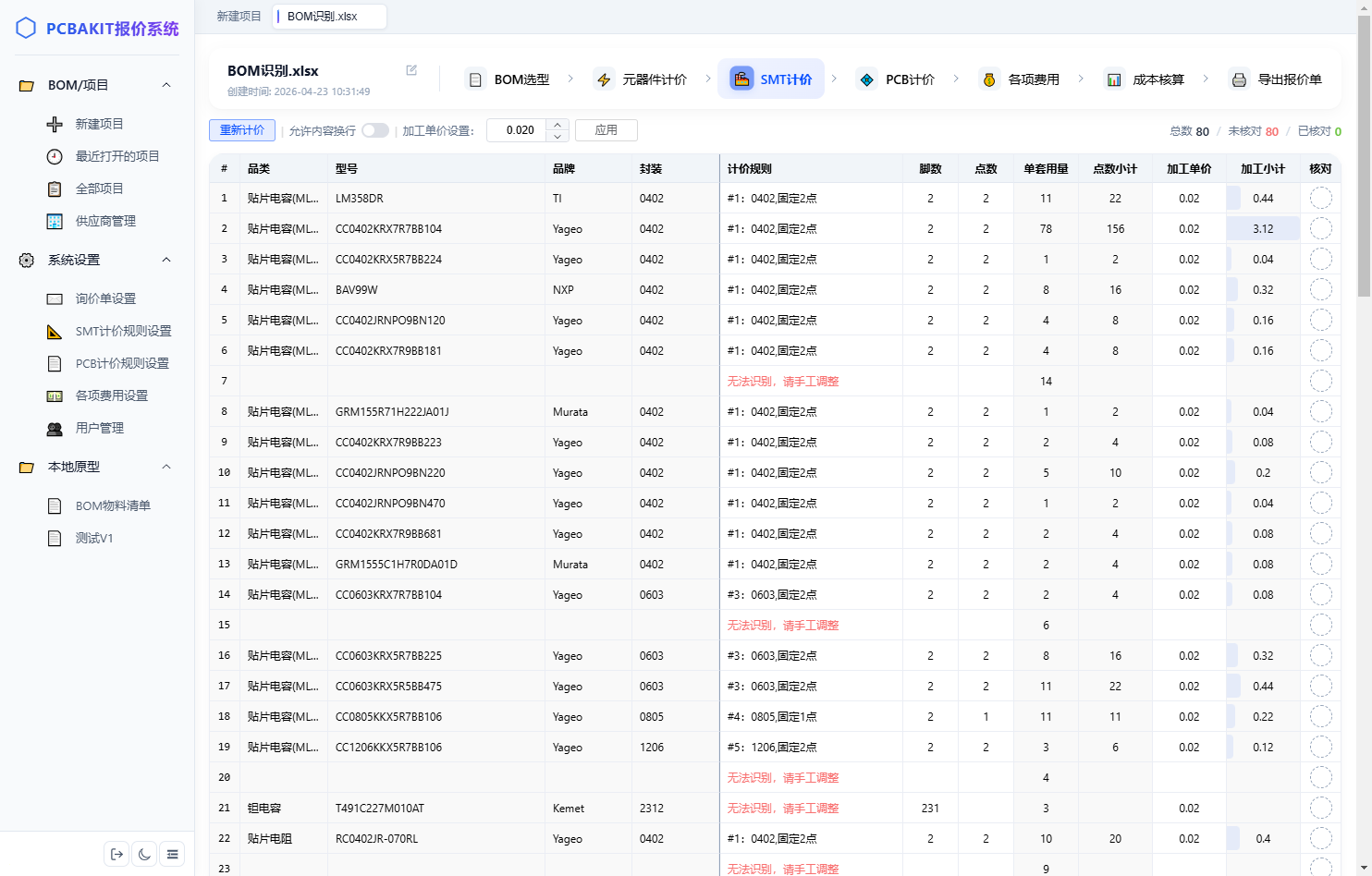Screen dimensions: 1372x876
Task: Click the clipboard icon beside 全部项目
Action: click(55, 189)
